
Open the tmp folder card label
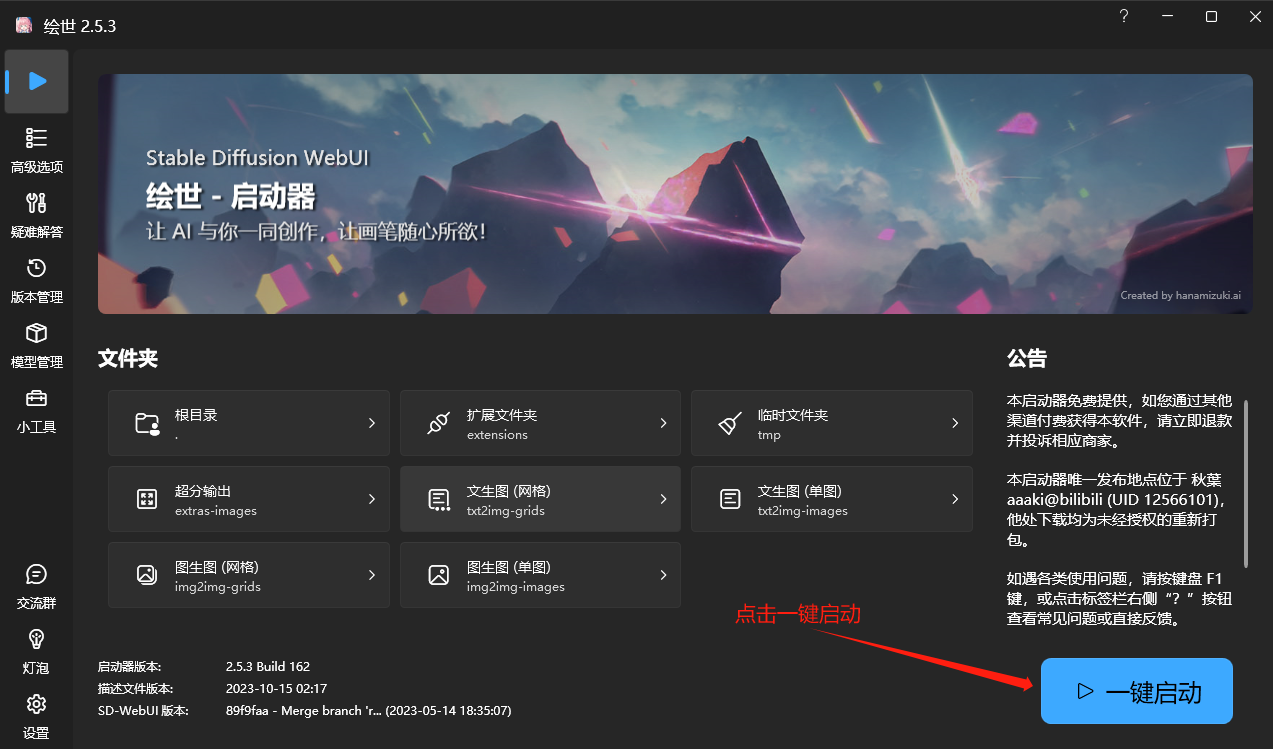(769, 435)
